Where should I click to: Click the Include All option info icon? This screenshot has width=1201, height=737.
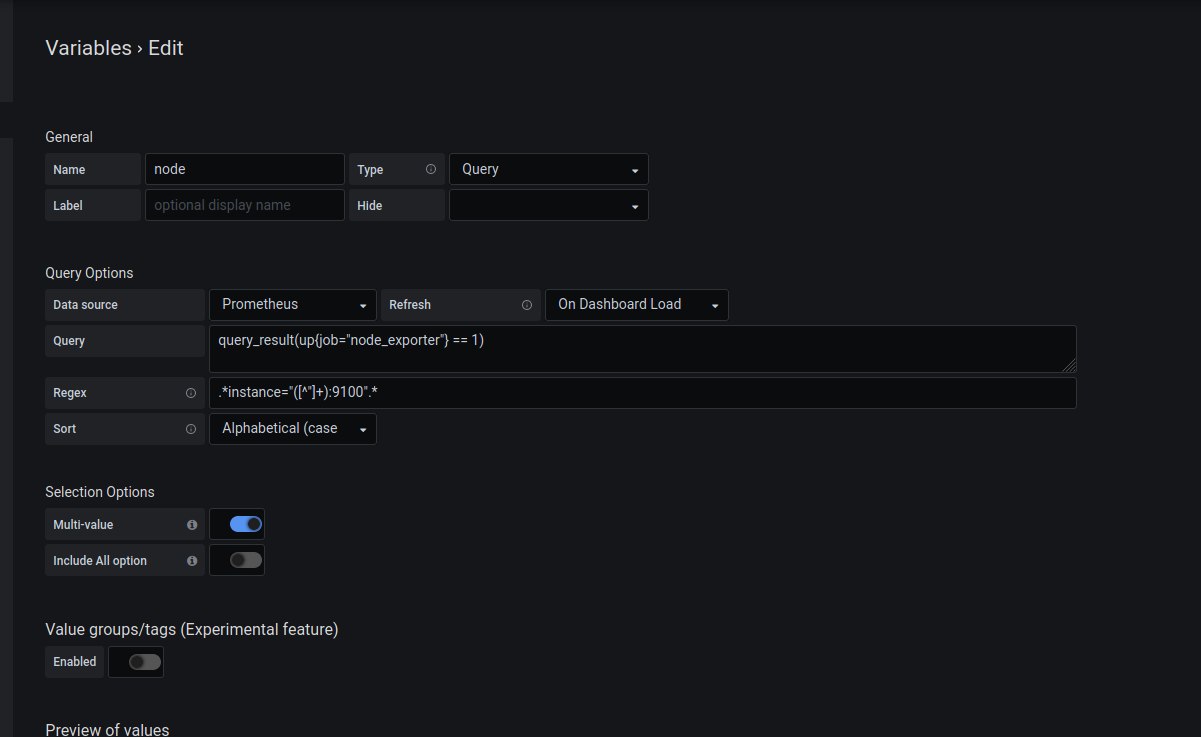coord(192,561)
